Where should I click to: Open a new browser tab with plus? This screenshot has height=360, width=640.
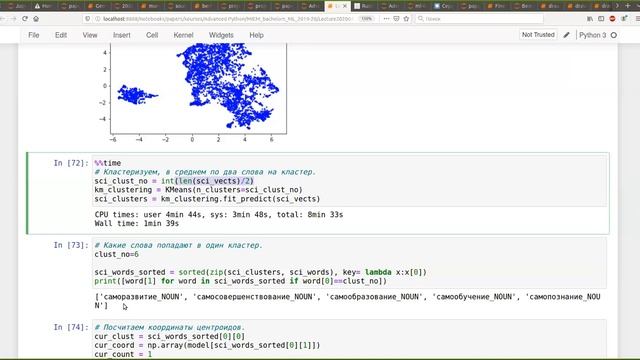628,6
